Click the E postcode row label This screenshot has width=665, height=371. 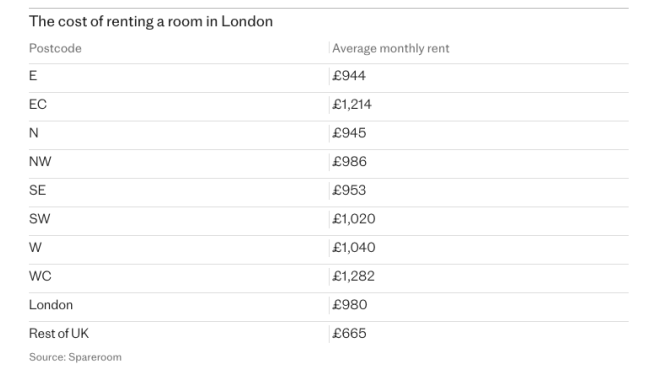tap(33, 75)
